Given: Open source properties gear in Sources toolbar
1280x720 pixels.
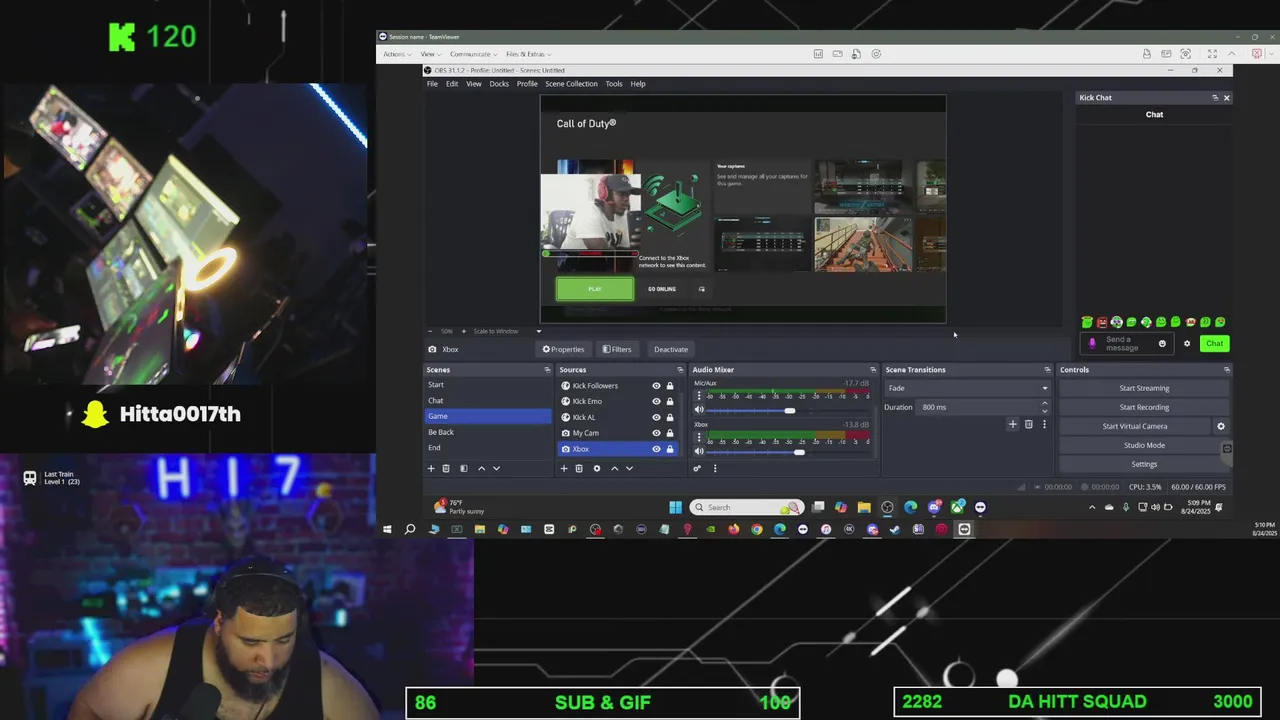Looking at the screenshot, I should (597, 468).
